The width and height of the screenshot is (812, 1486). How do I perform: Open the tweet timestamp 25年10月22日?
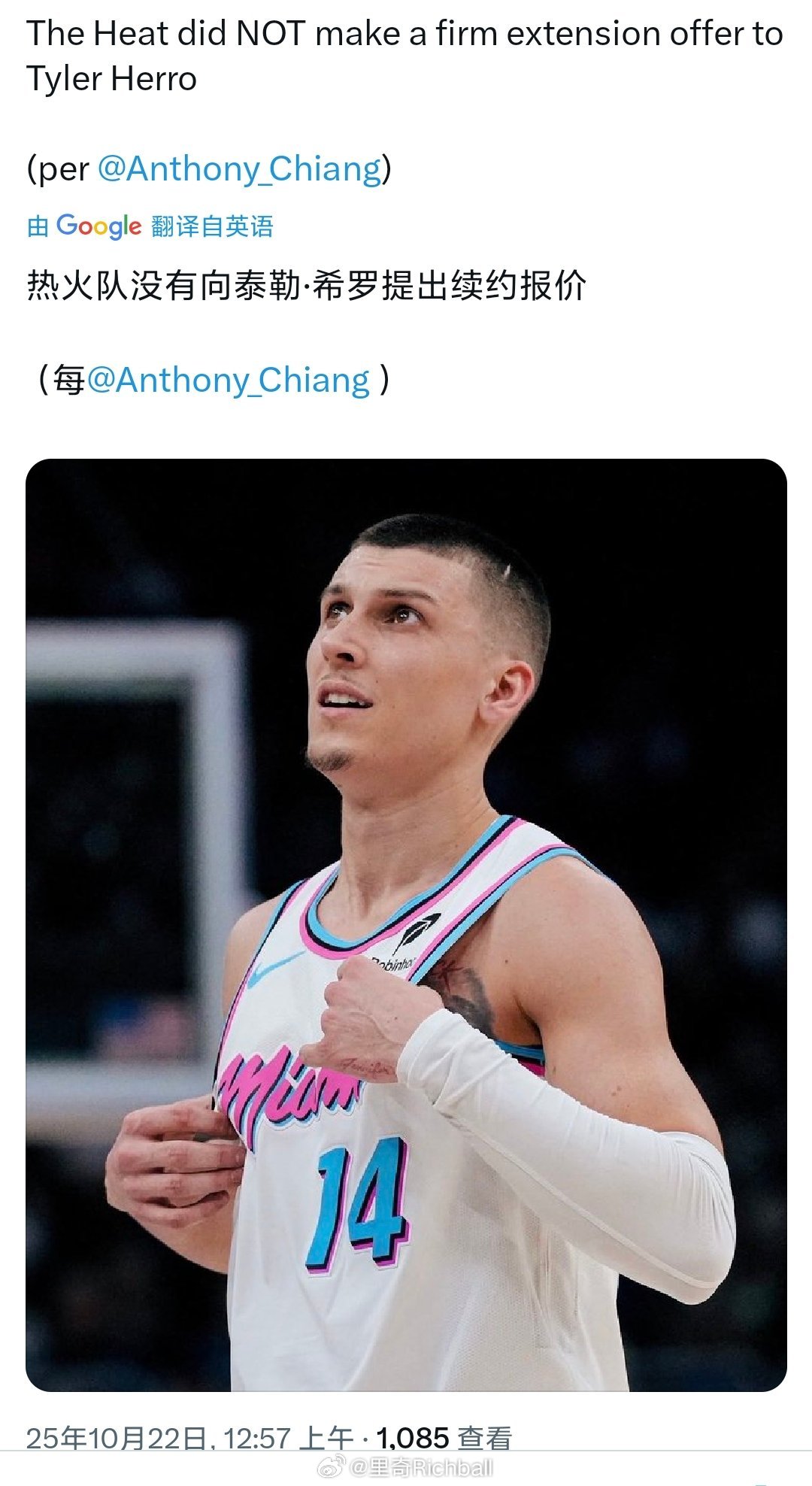pos(117,1437)
